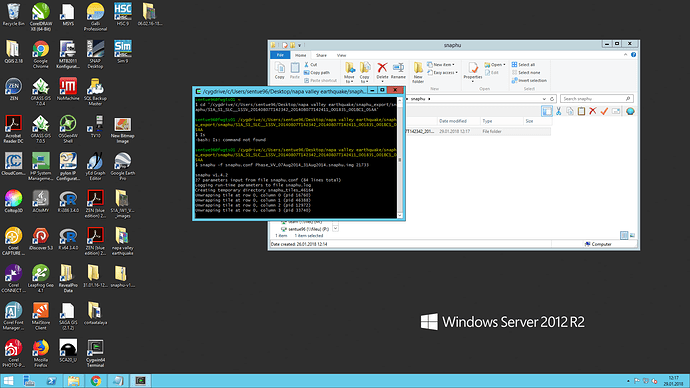This screenshot has height=388, width=690.
Task: Expand the Open dropdown in ribbon
Action: (495, 65)
